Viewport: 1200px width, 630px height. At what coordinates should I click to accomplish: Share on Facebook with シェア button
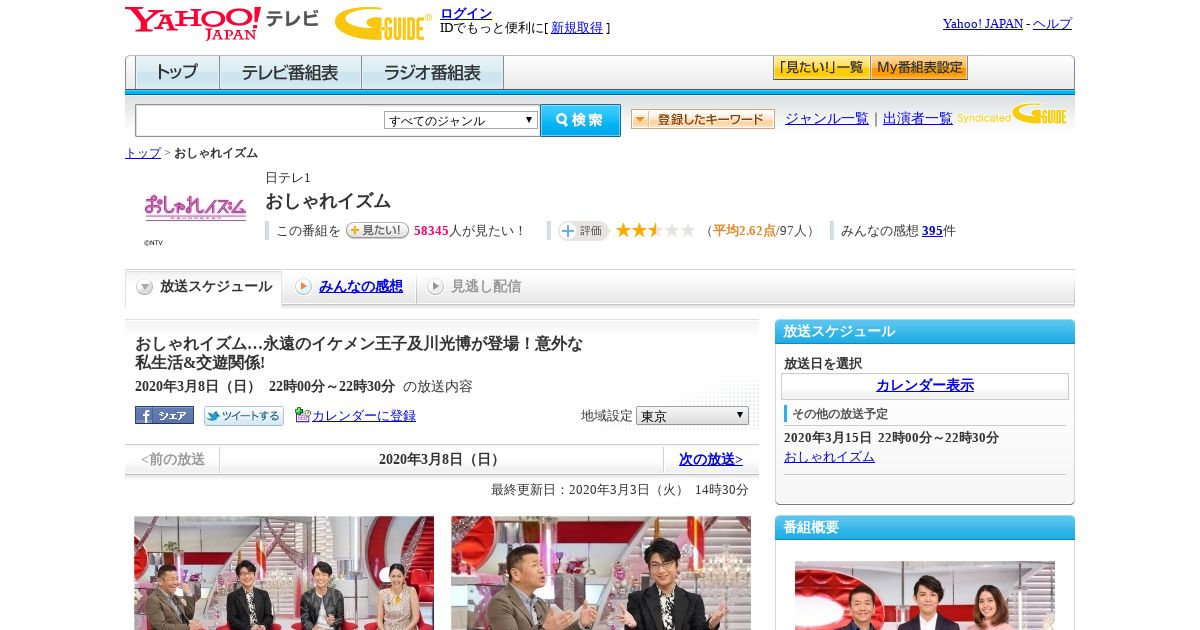click(x=164, y=415)
